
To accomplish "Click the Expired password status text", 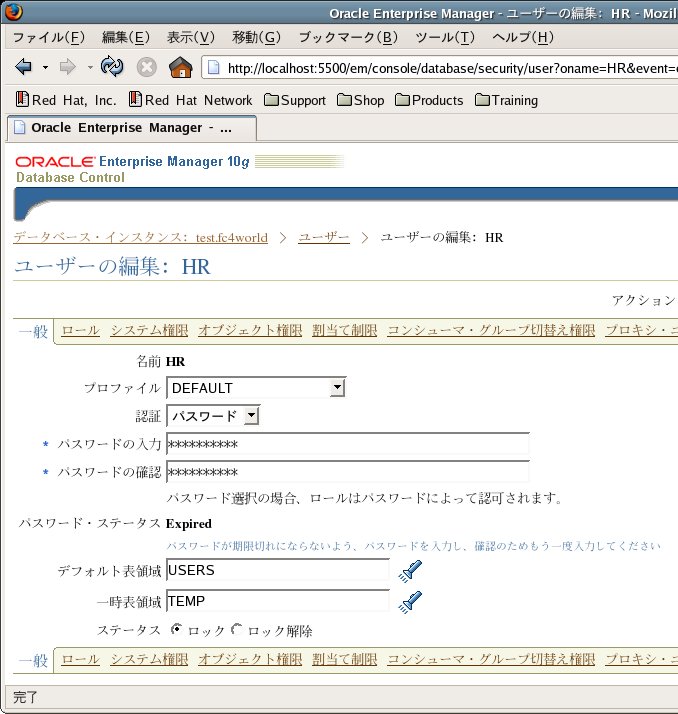I will 189,524.
